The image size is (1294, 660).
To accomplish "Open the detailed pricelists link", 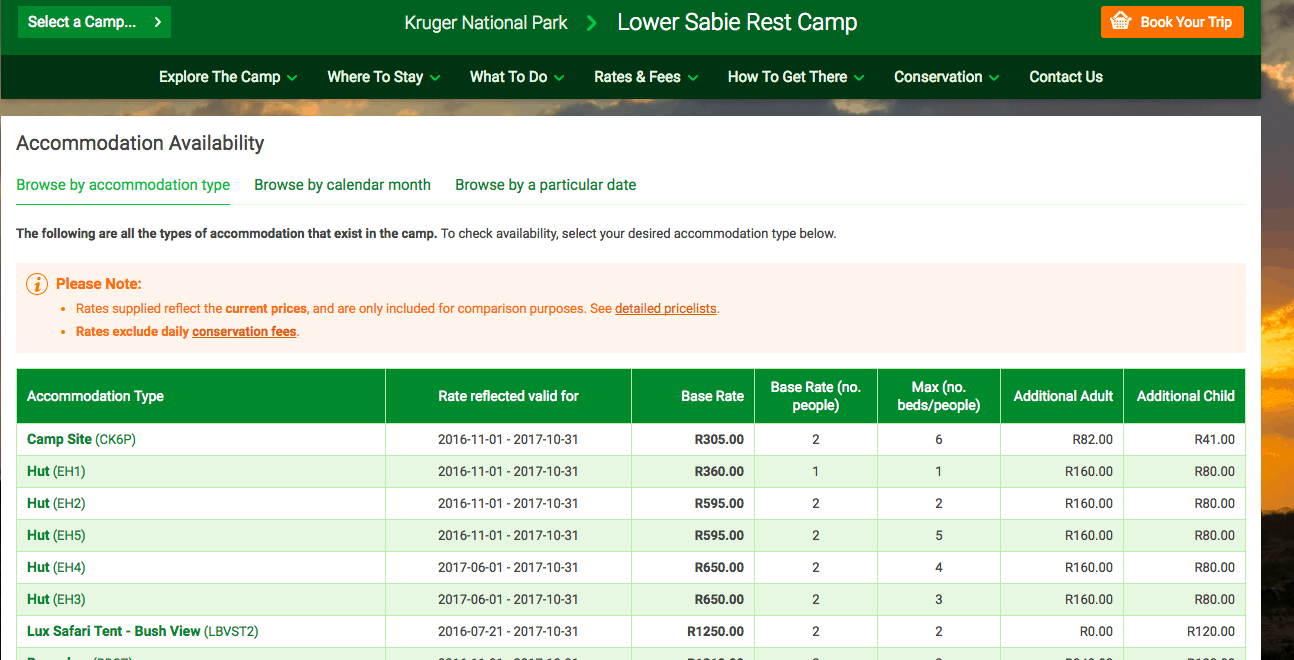I will tap(666, 309).
